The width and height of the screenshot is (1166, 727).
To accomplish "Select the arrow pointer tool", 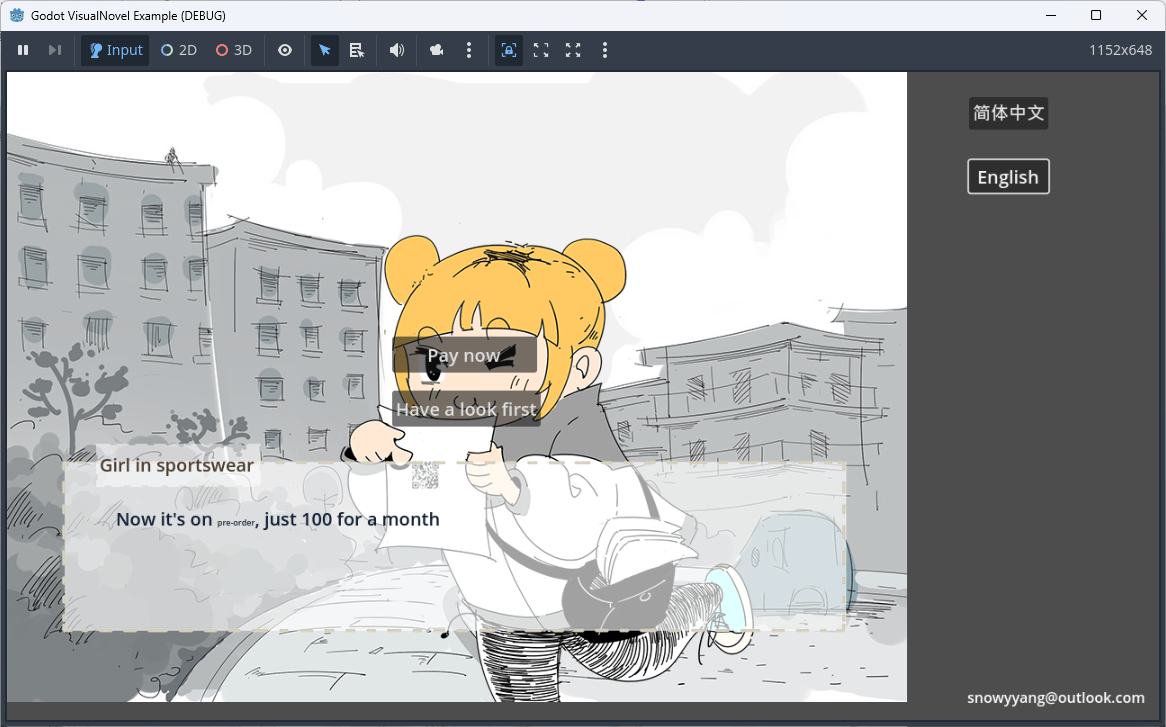I will coord(325,50).
